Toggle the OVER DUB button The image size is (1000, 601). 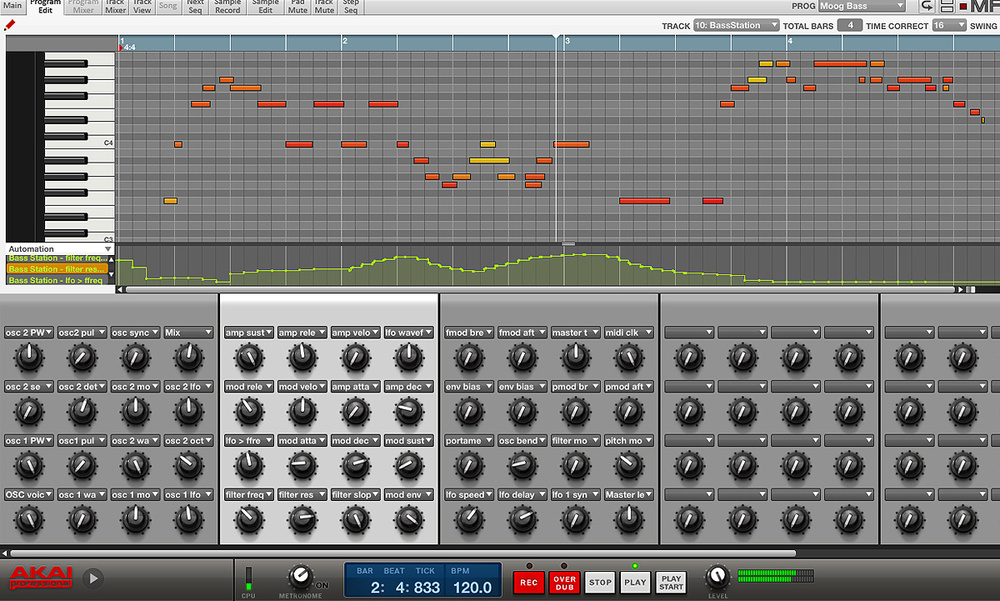[564, 582]
